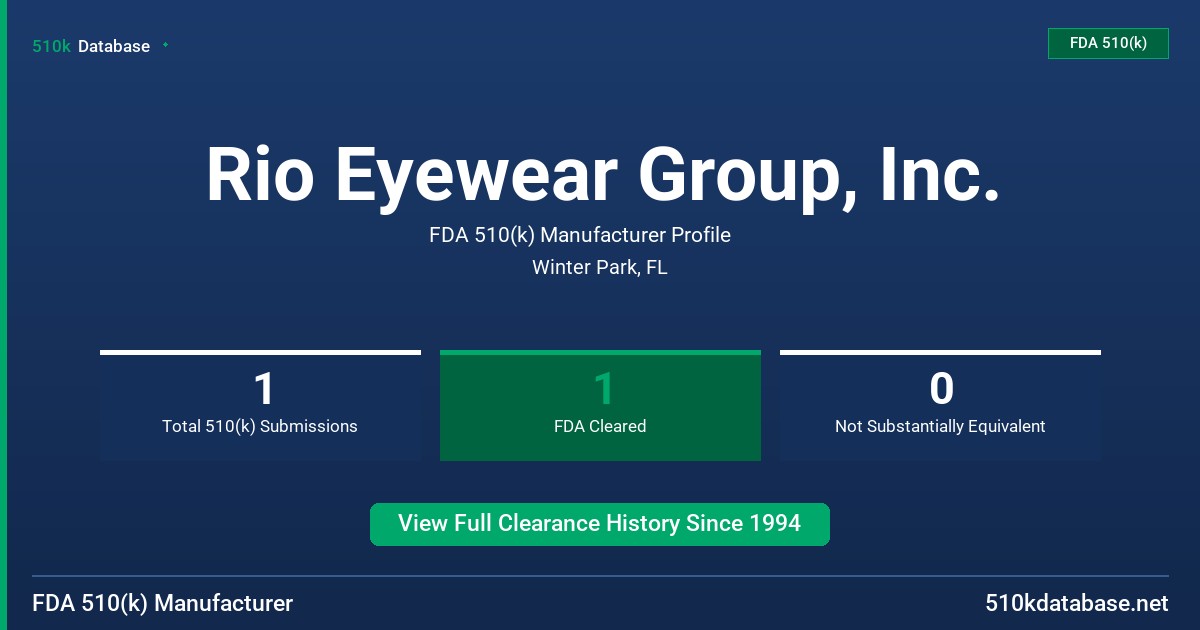Click the Winter Park, FL location text

(600, 267)
